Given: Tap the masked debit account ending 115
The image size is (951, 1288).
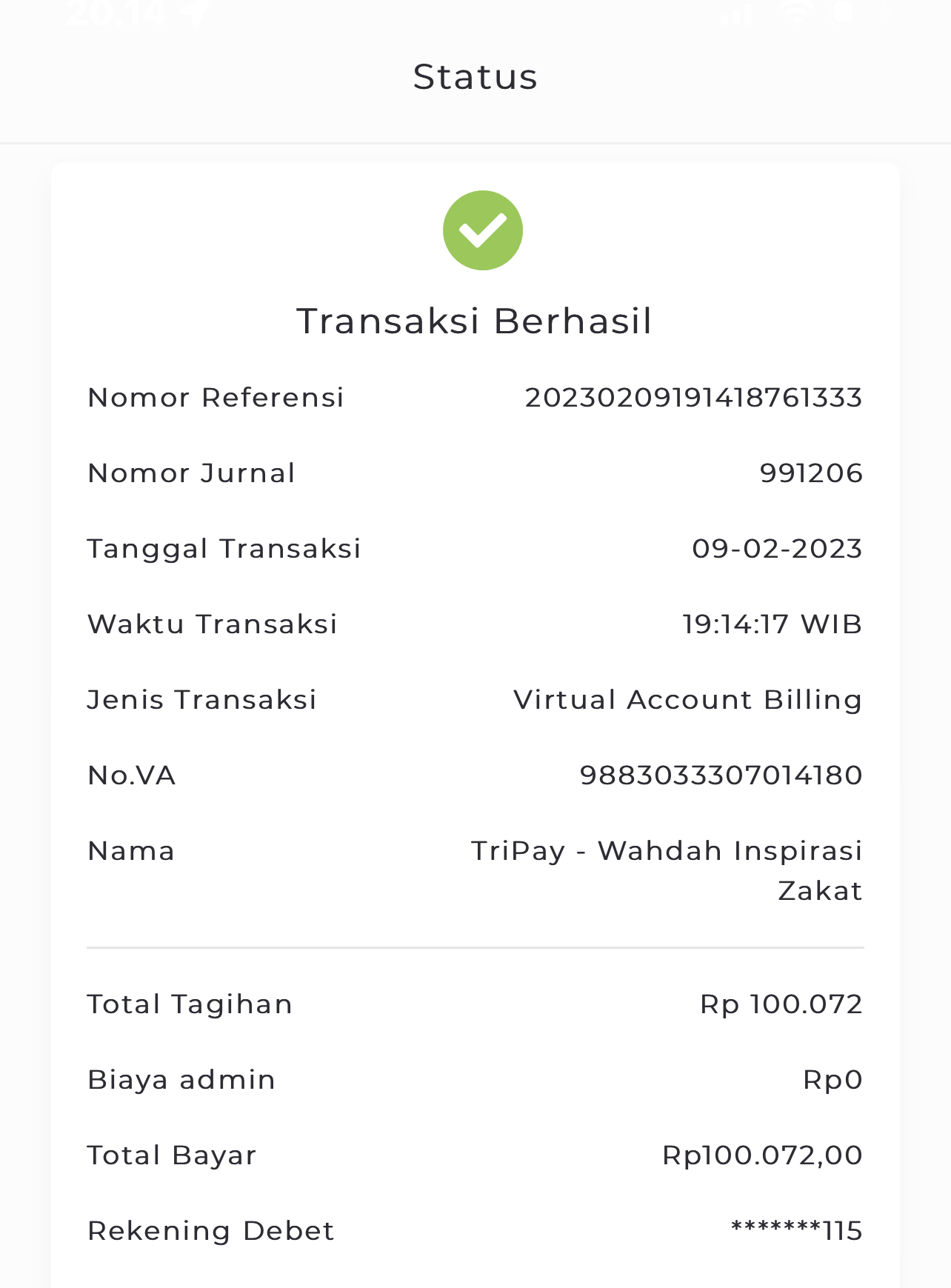Looking at the screenshot, I should [797, 1231].
